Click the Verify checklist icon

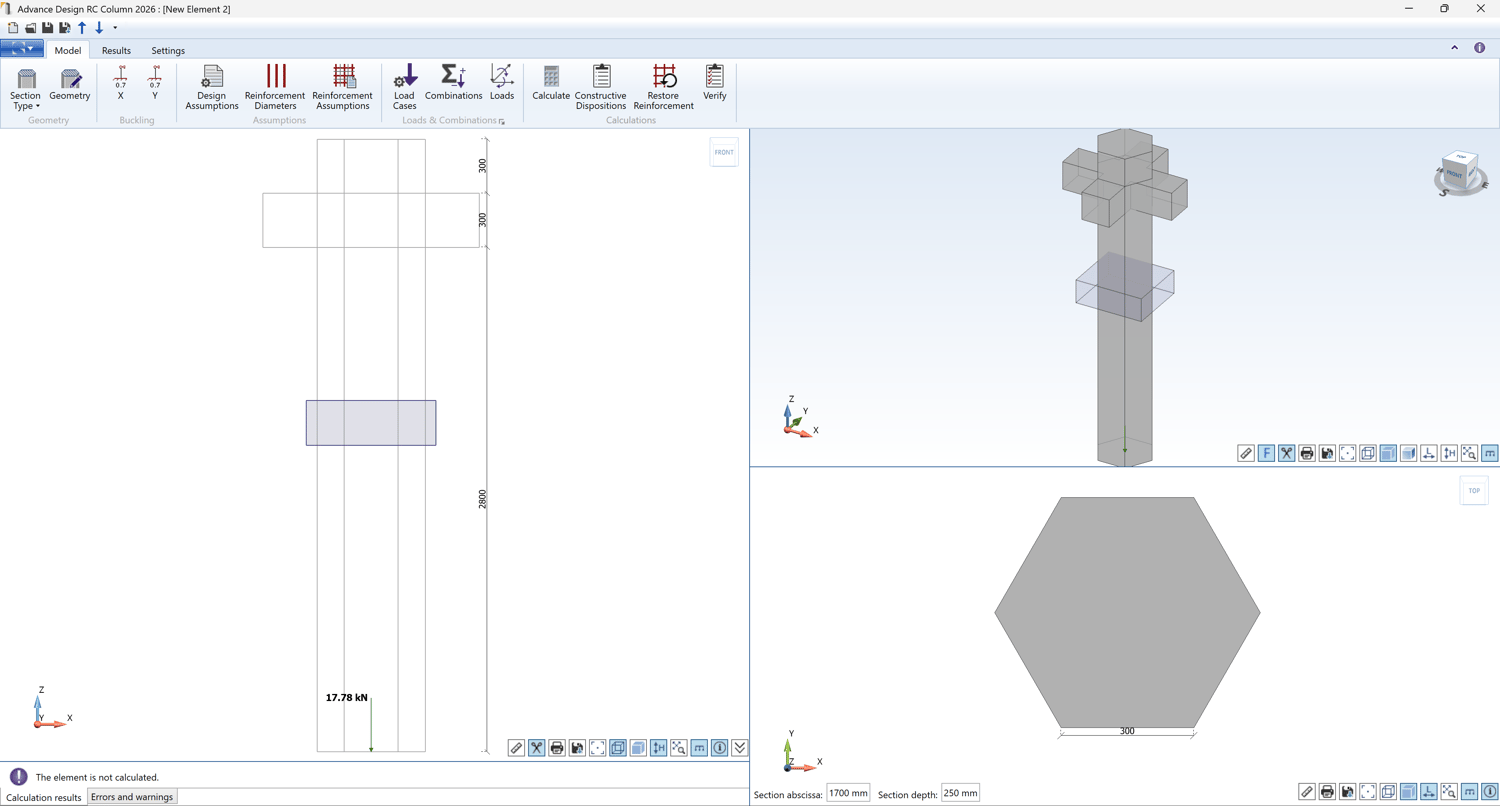pyautogui.click(x=714, y=84)
